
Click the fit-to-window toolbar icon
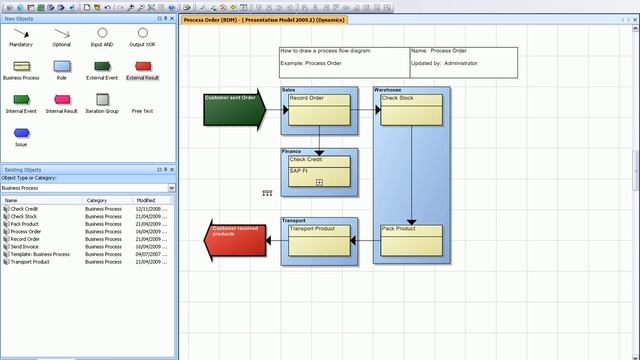point(151,7)
